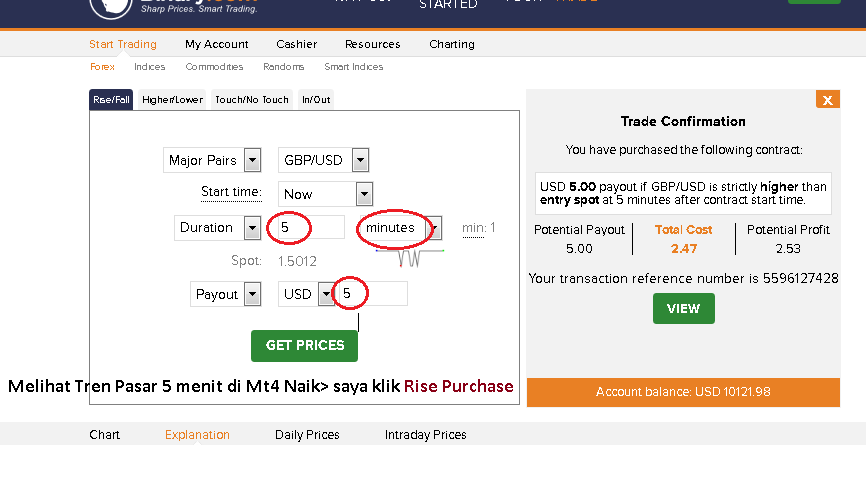Select the Touch/No Touch tab
Viewport: 867px width, 495px height.
(x=252, y=100)
